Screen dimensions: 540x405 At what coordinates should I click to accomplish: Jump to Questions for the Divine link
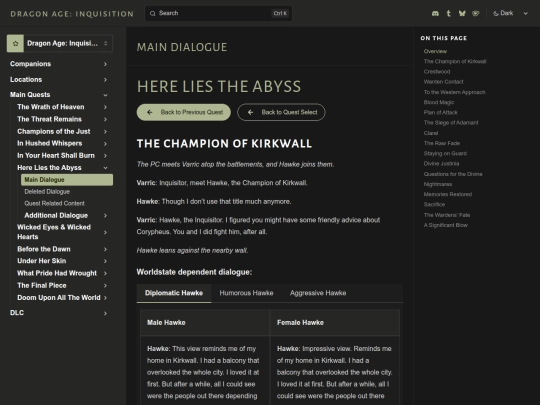pyautogui.click(x=453, y=174)
